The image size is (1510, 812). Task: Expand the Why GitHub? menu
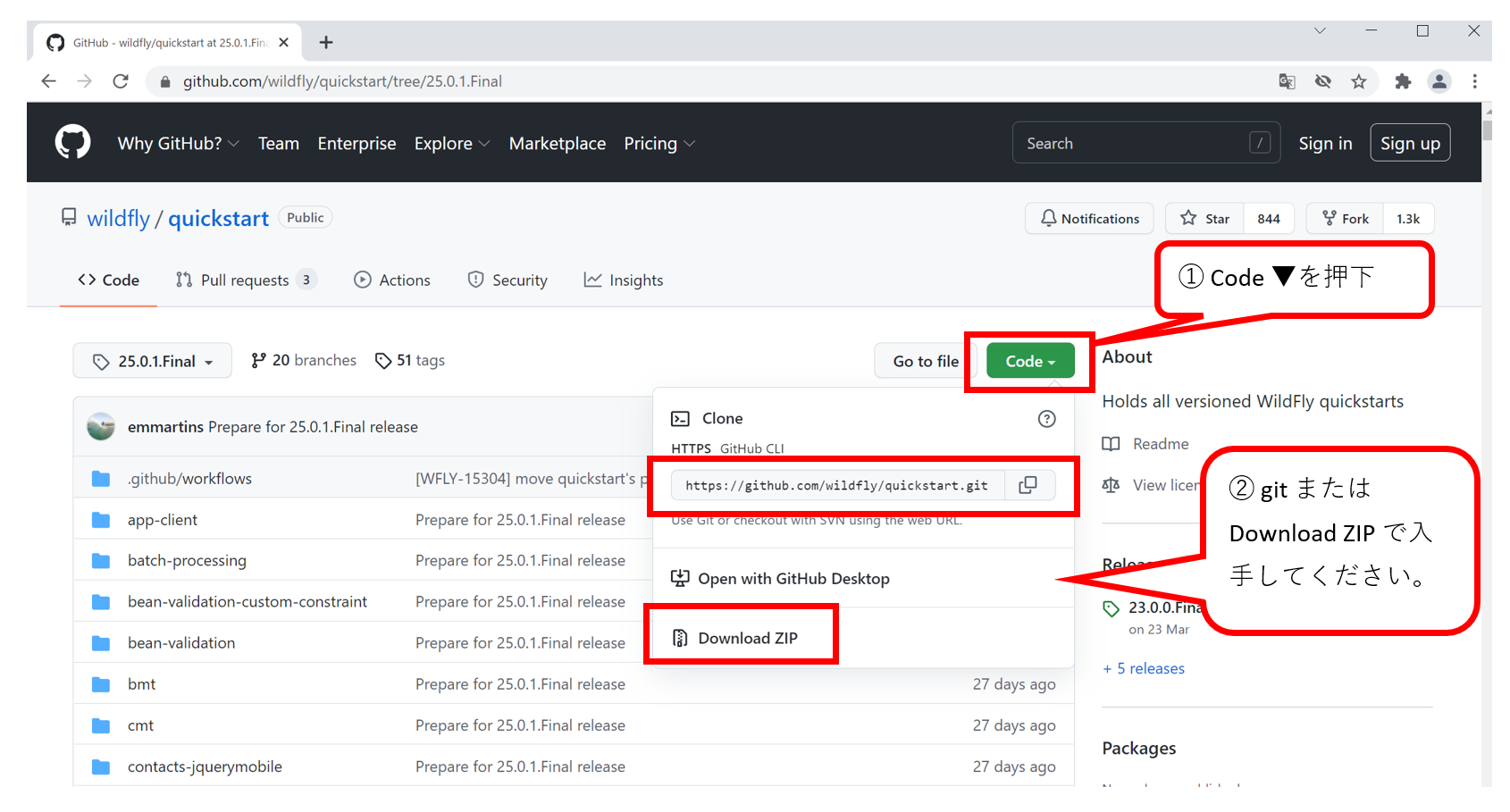178,144
